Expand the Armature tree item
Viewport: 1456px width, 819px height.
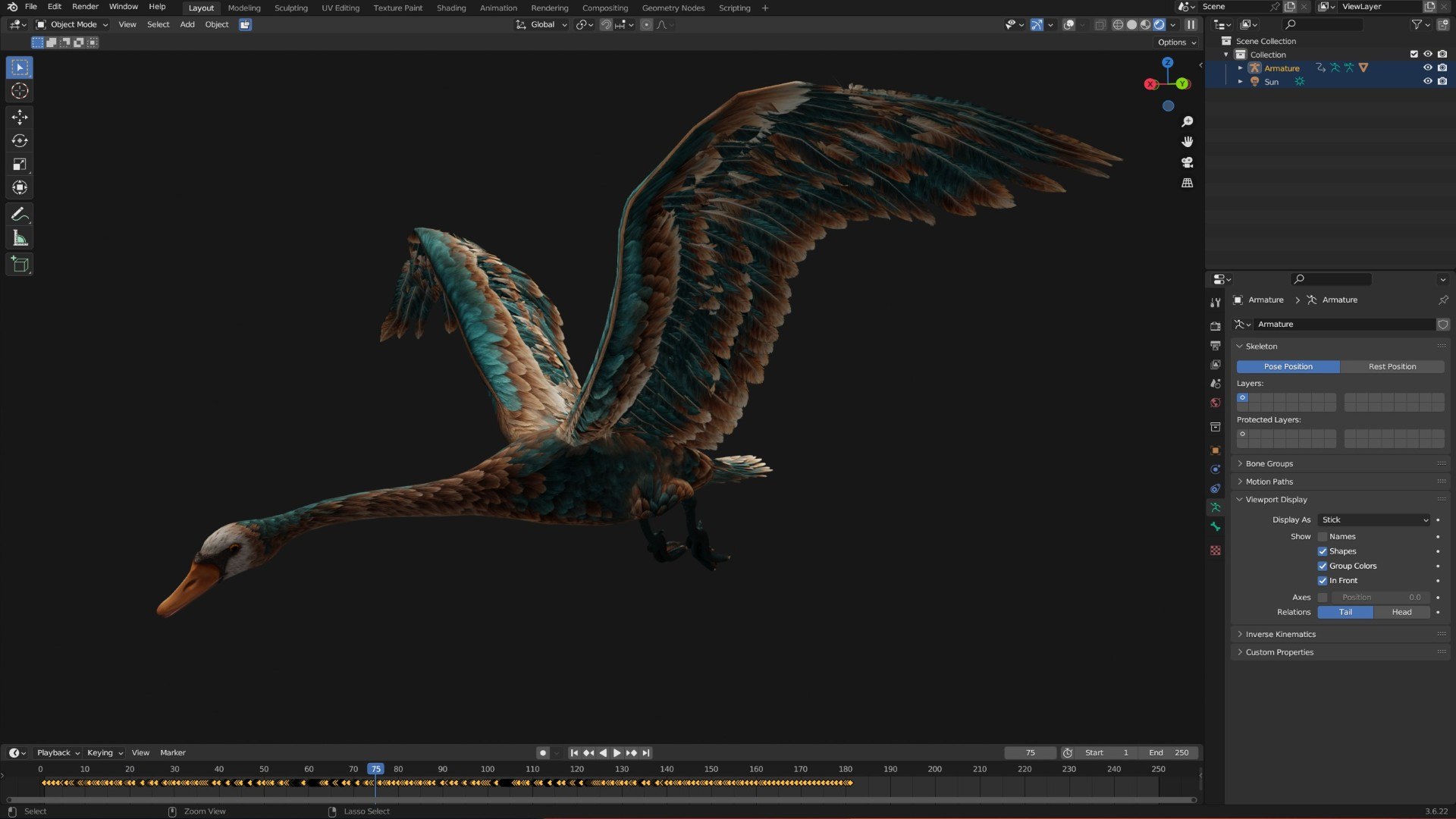(1241, 68)
